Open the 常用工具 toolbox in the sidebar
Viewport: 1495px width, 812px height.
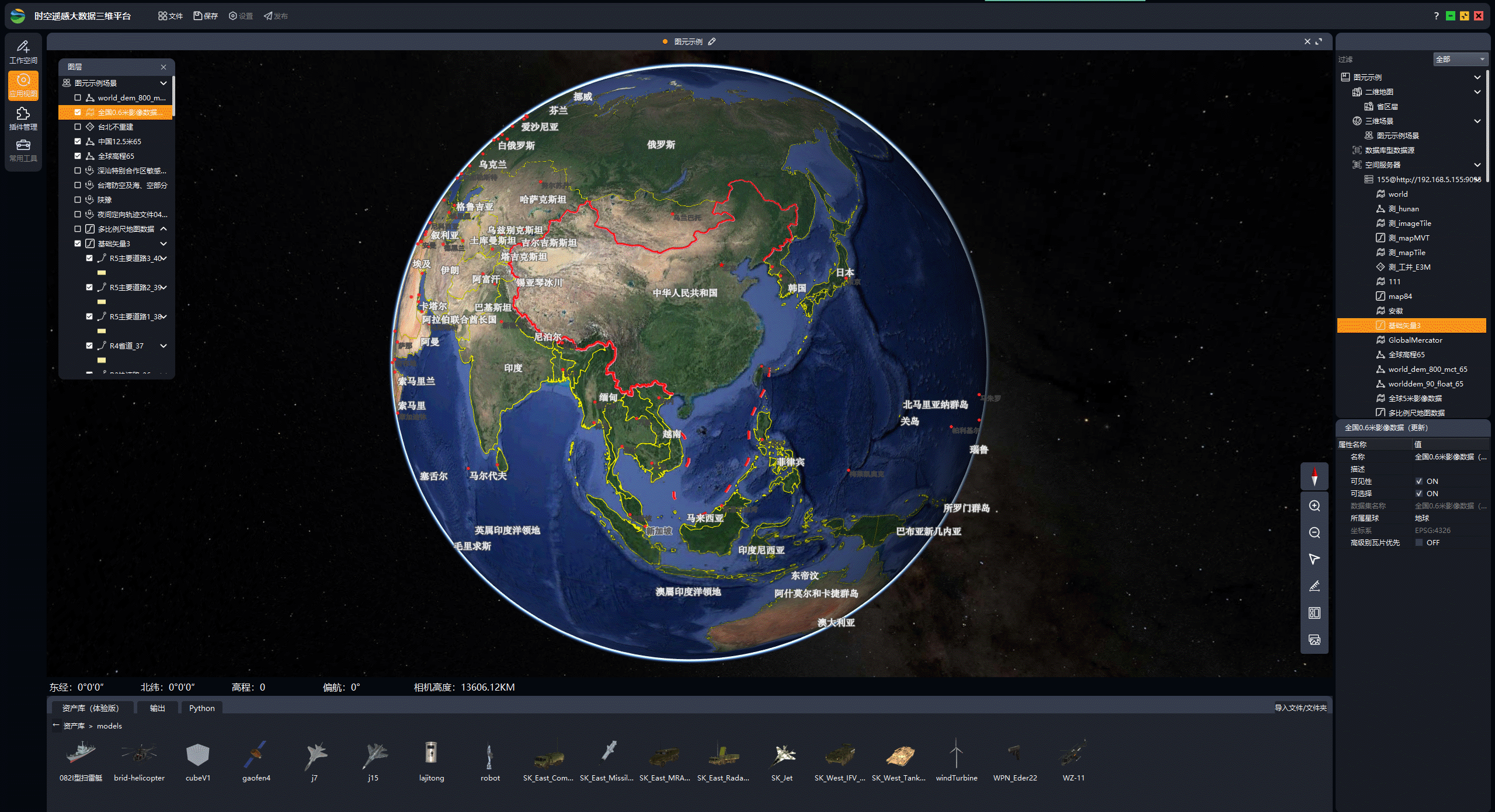pos(23,150)
